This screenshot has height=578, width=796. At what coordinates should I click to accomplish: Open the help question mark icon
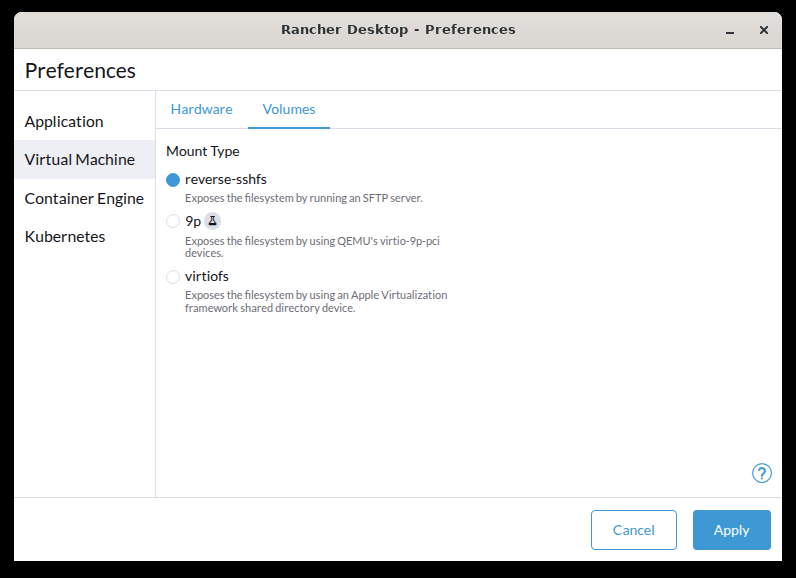point(761,473)
